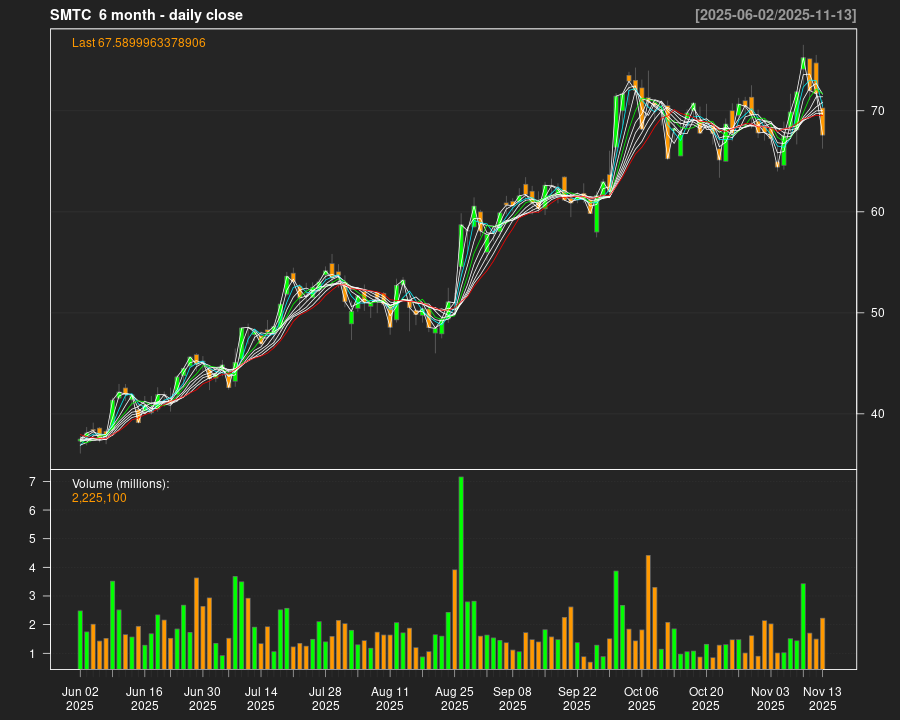900x720 pixels.
Task: Click the orange Last price value text
Action: pos(139,43)
